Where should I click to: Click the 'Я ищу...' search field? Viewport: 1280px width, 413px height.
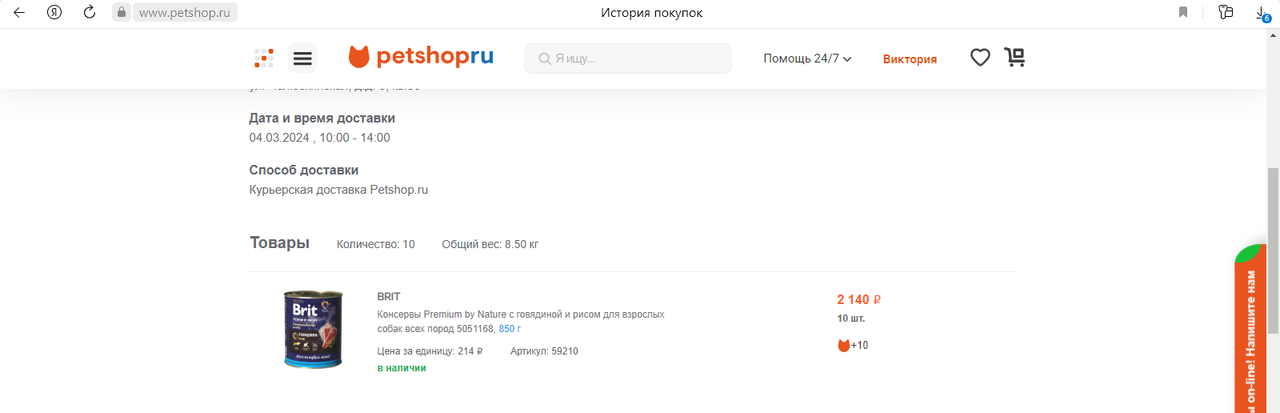[x=628, y=58]
